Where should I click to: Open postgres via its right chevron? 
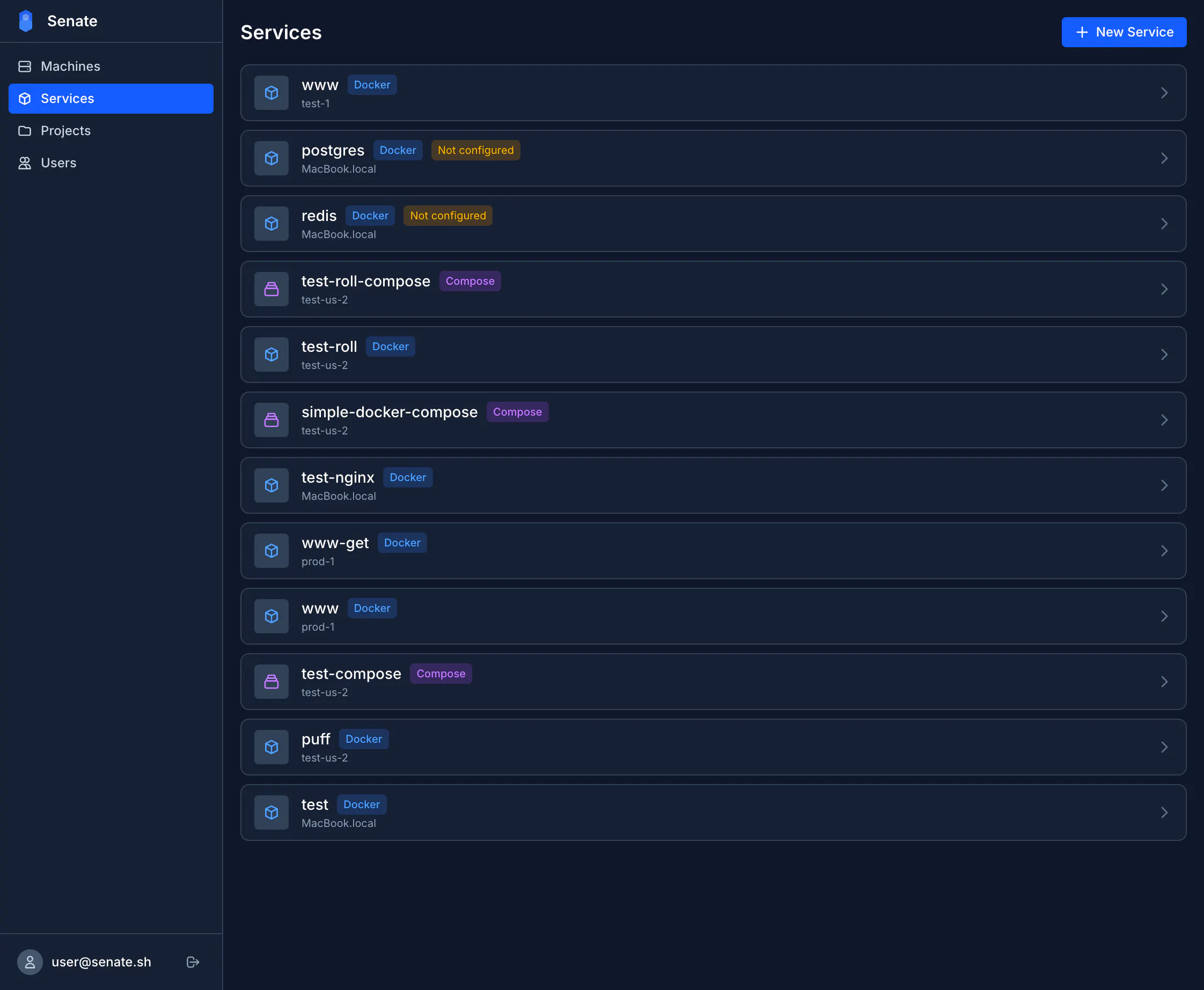pyautogui.click(x=1164, y=158)
